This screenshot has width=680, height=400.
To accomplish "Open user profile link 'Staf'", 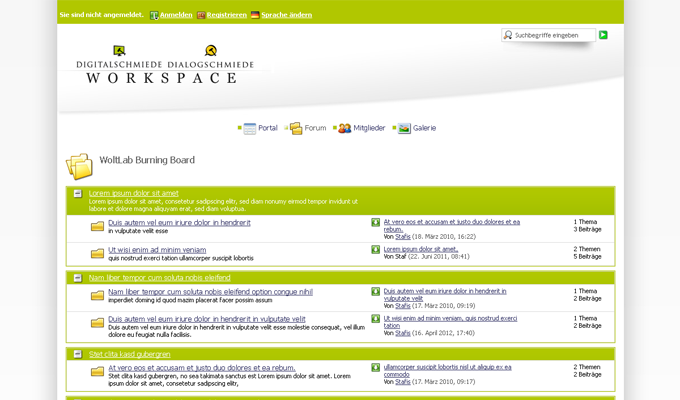I will pyautogui.click(x=400, y=257).
